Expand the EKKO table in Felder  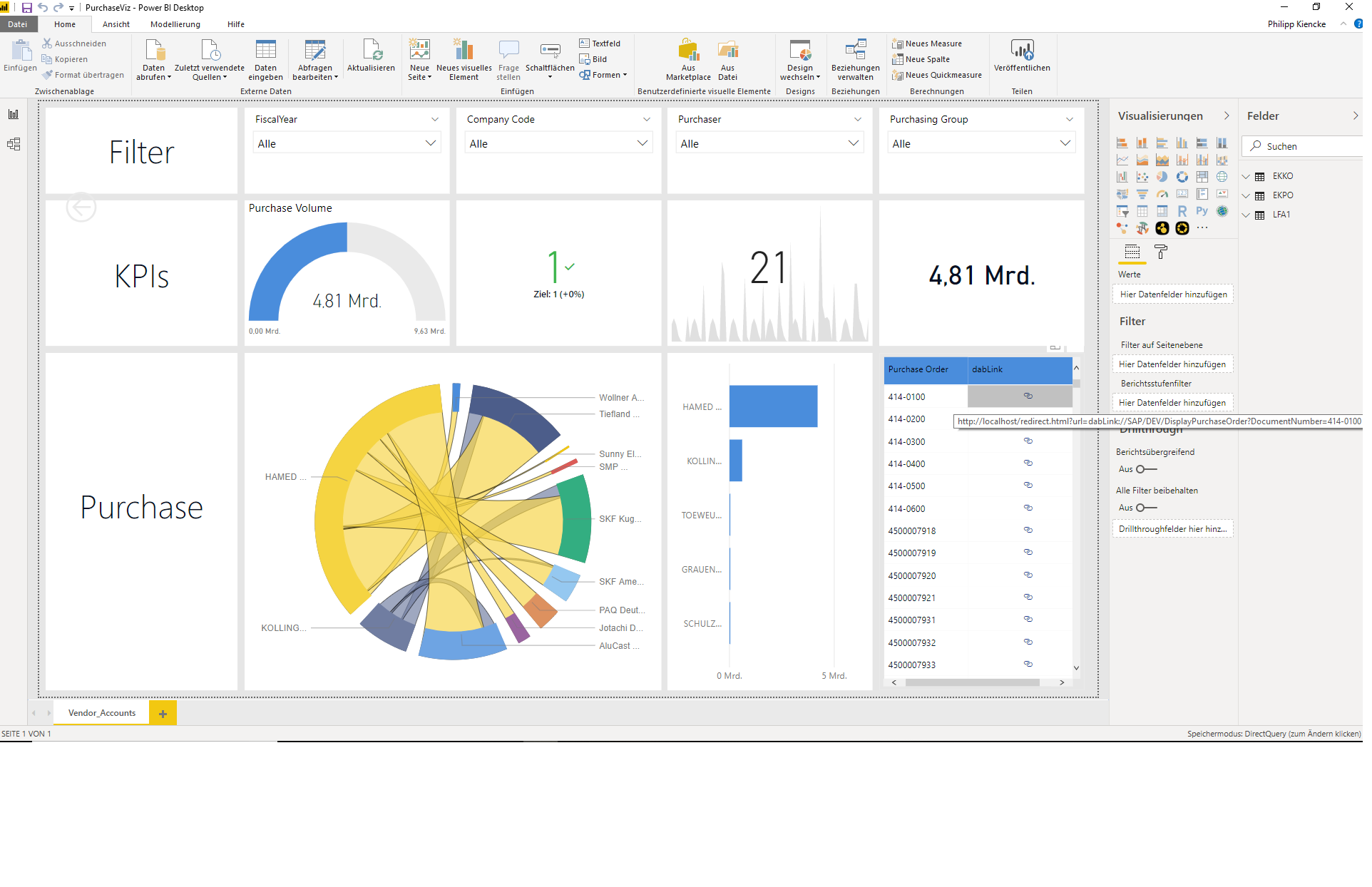(1246, 176)
